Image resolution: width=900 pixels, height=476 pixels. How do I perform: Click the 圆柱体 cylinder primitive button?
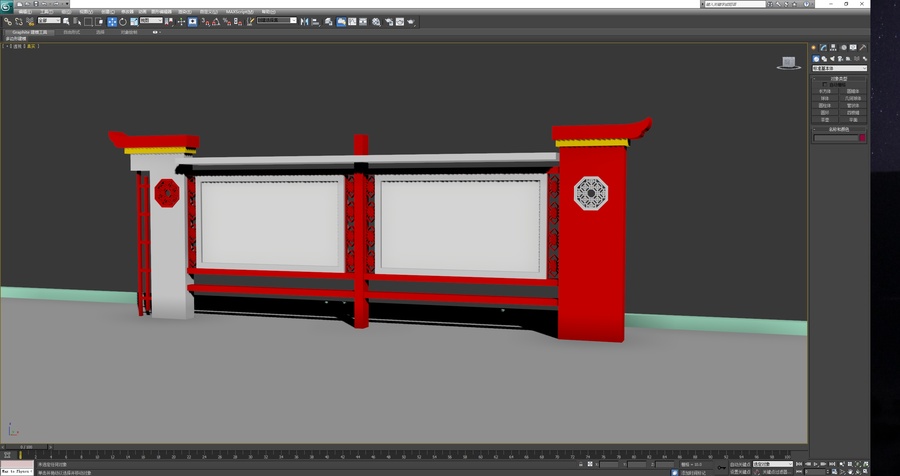pos(825,105)
